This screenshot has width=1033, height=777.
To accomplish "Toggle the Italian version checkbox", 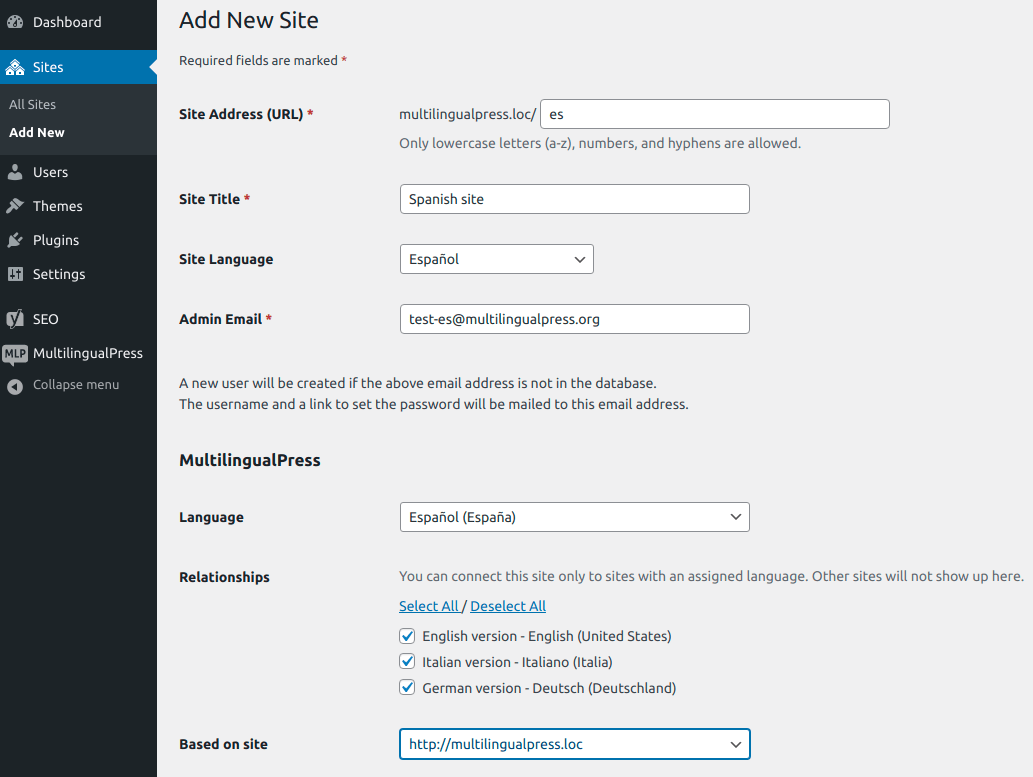I will pos(407,661).
